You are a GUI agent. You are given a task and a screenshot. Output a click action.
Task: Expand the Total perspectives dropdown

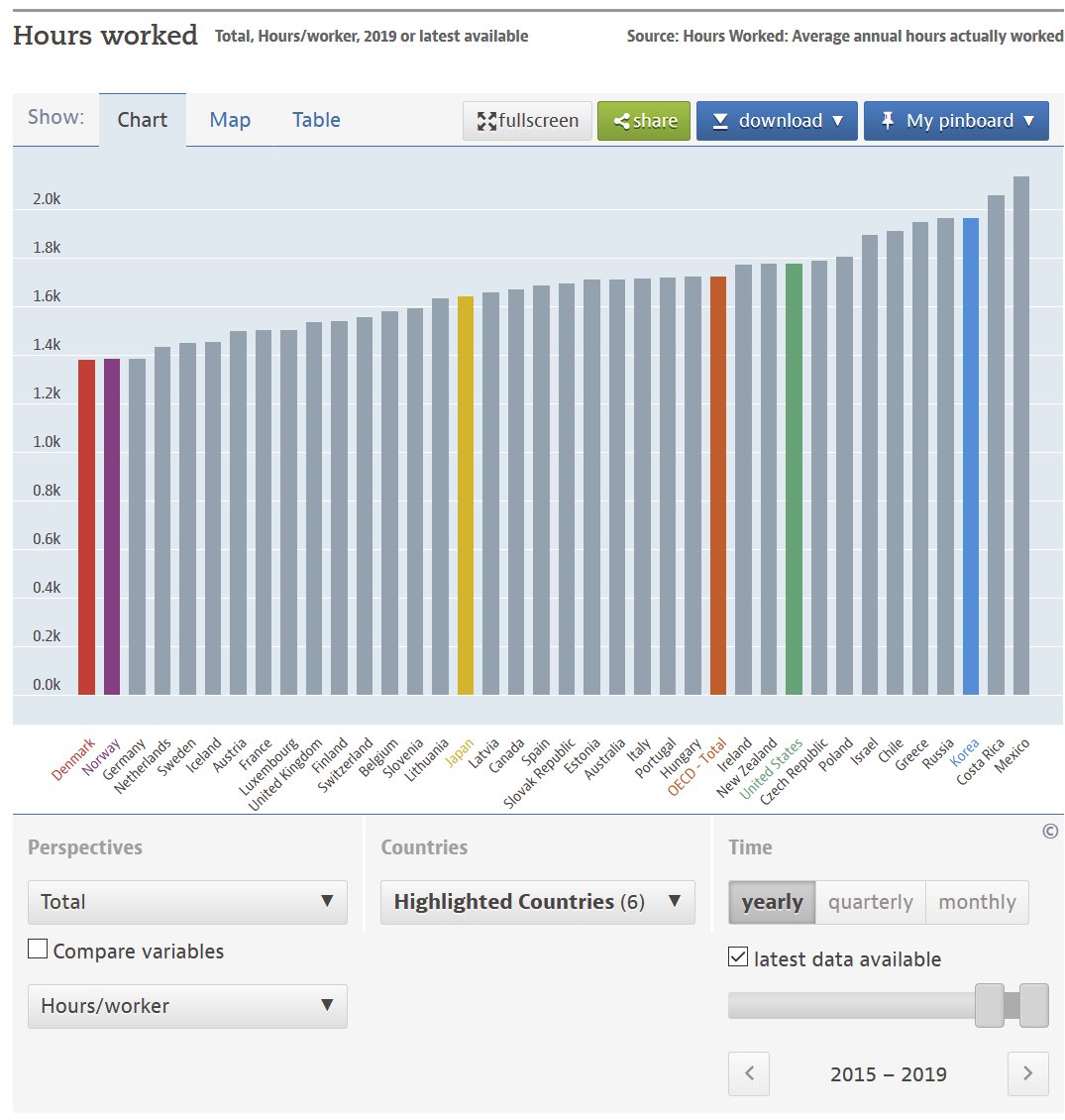[187, 902]
